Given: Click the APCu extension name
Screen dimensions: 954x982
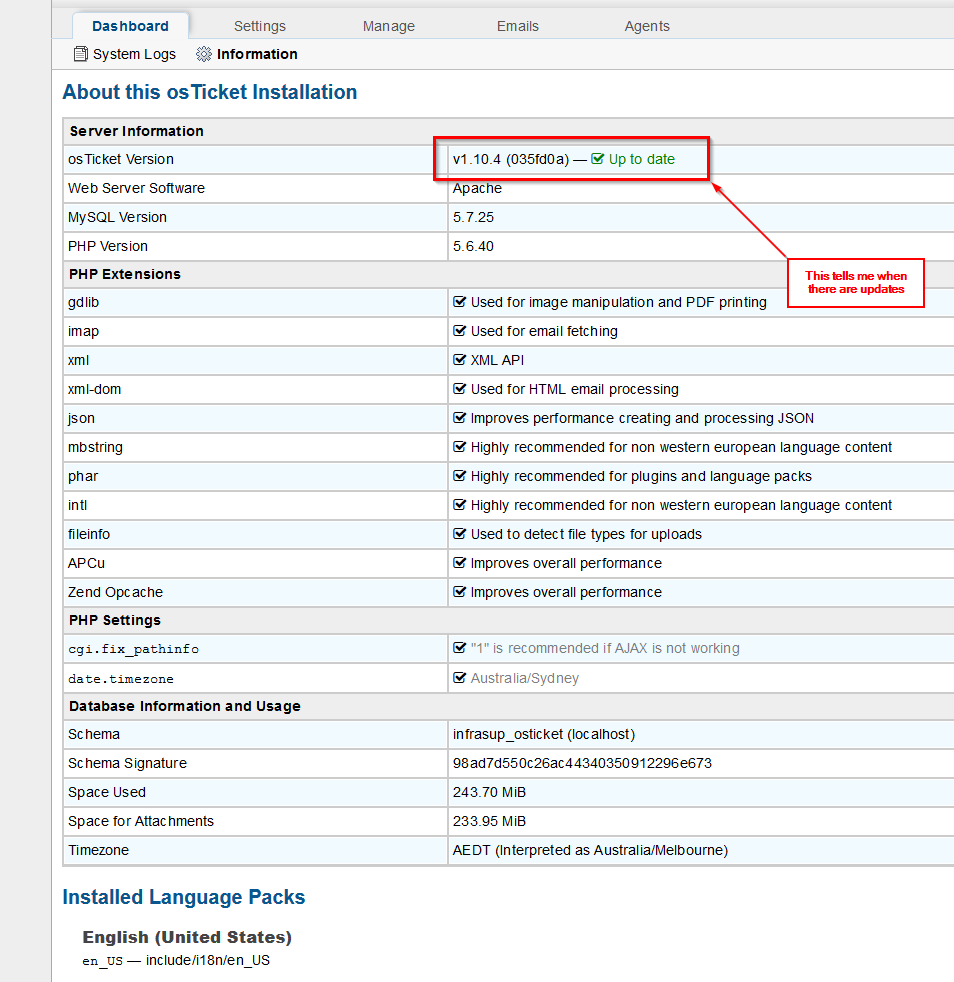Looking at the screenshot, I should click(x=86, y=563).
